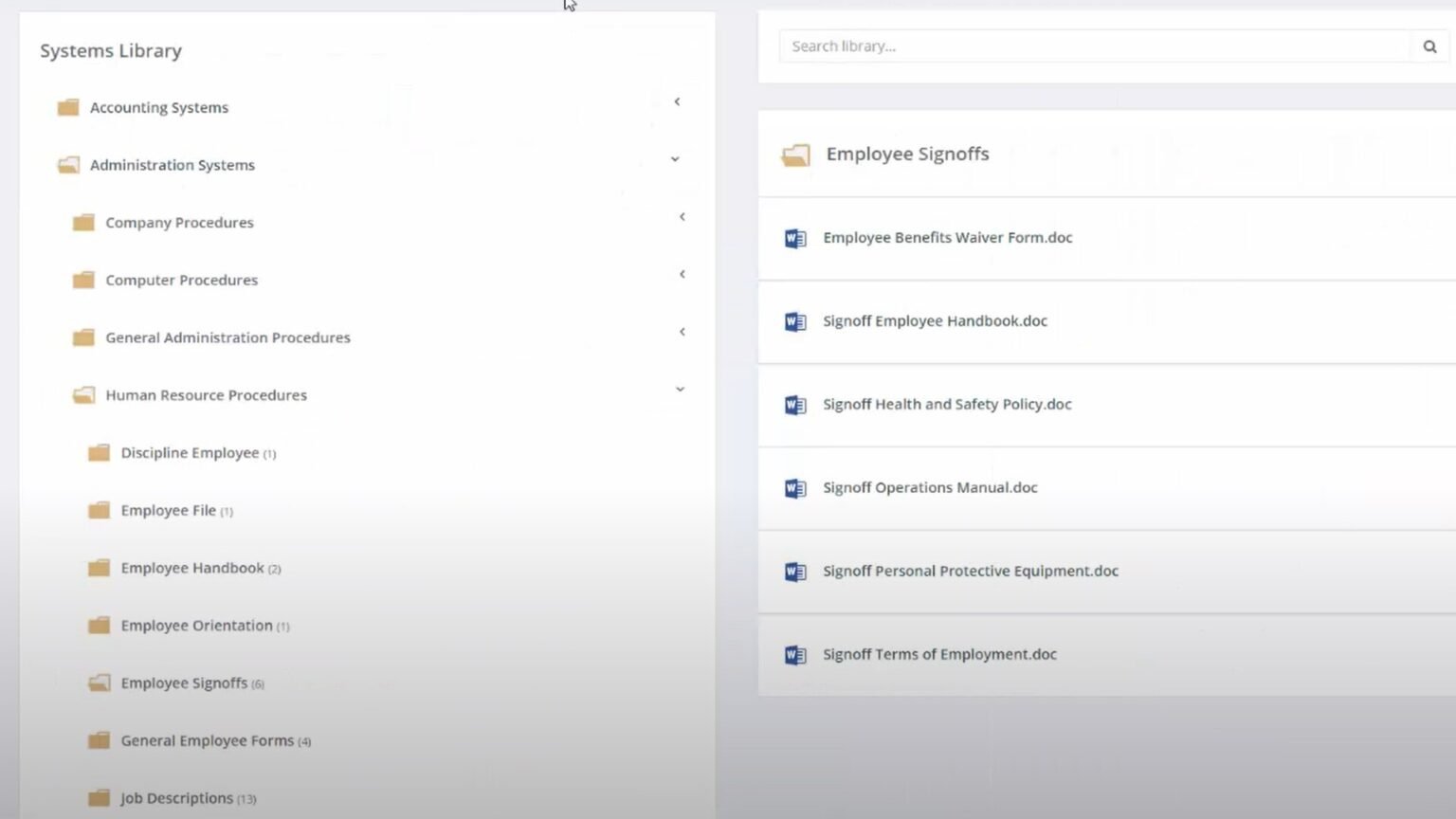1456x819 pixels.
Task: Collapse Human Resource Procedures with its arrow
Action: tap(680, 390)
